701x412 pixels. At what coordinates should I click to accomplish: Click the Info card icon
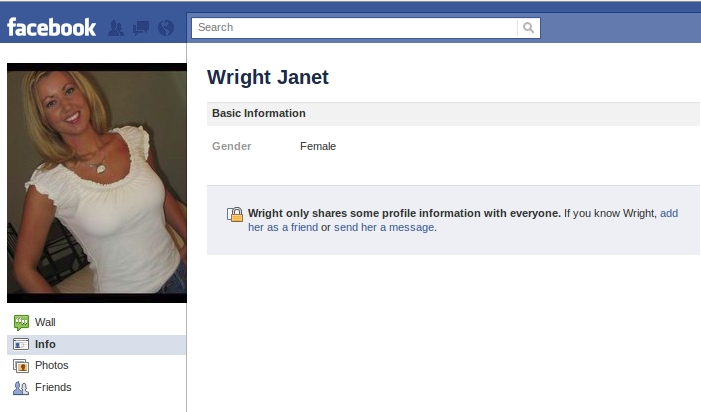pos(21,345)
